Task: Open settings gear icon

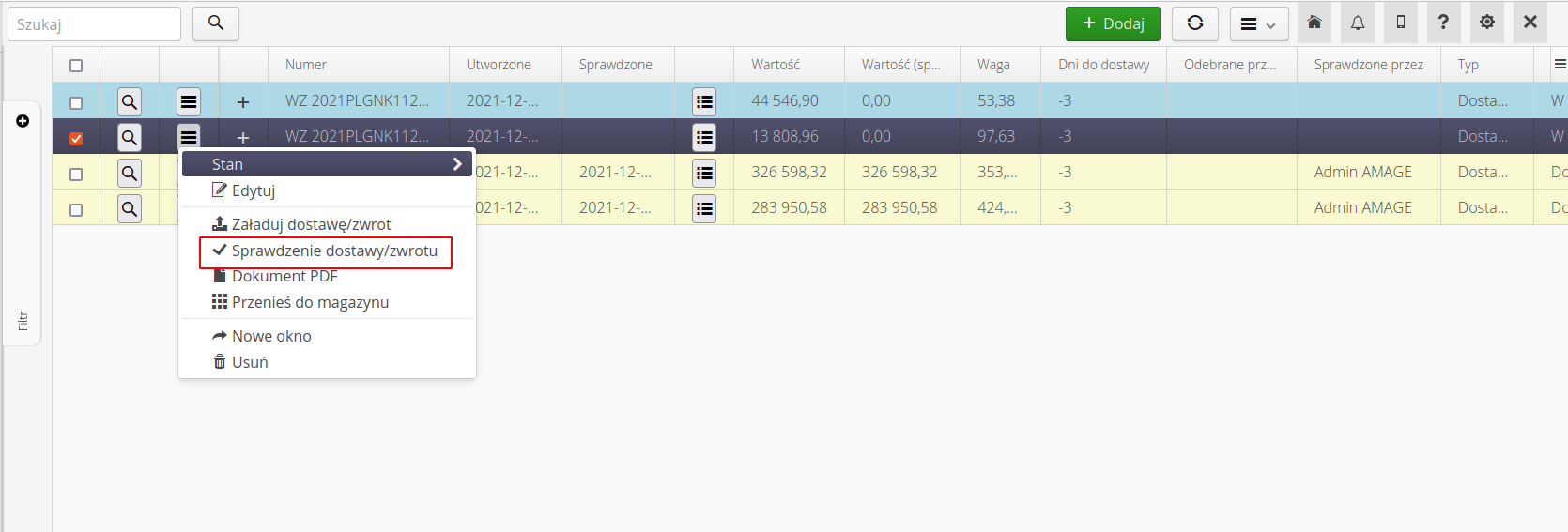Action: point(1487,23)
